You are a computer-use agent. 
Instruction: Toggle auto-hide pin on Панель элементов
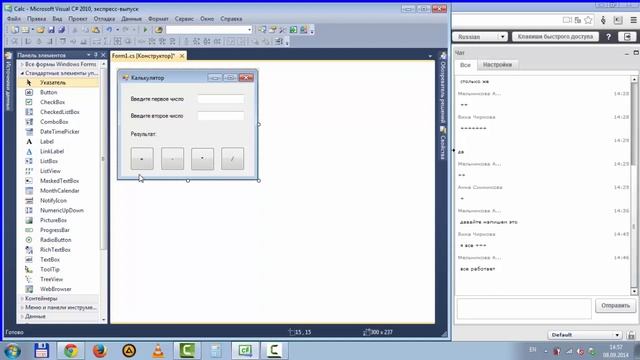tap(96, 55)
